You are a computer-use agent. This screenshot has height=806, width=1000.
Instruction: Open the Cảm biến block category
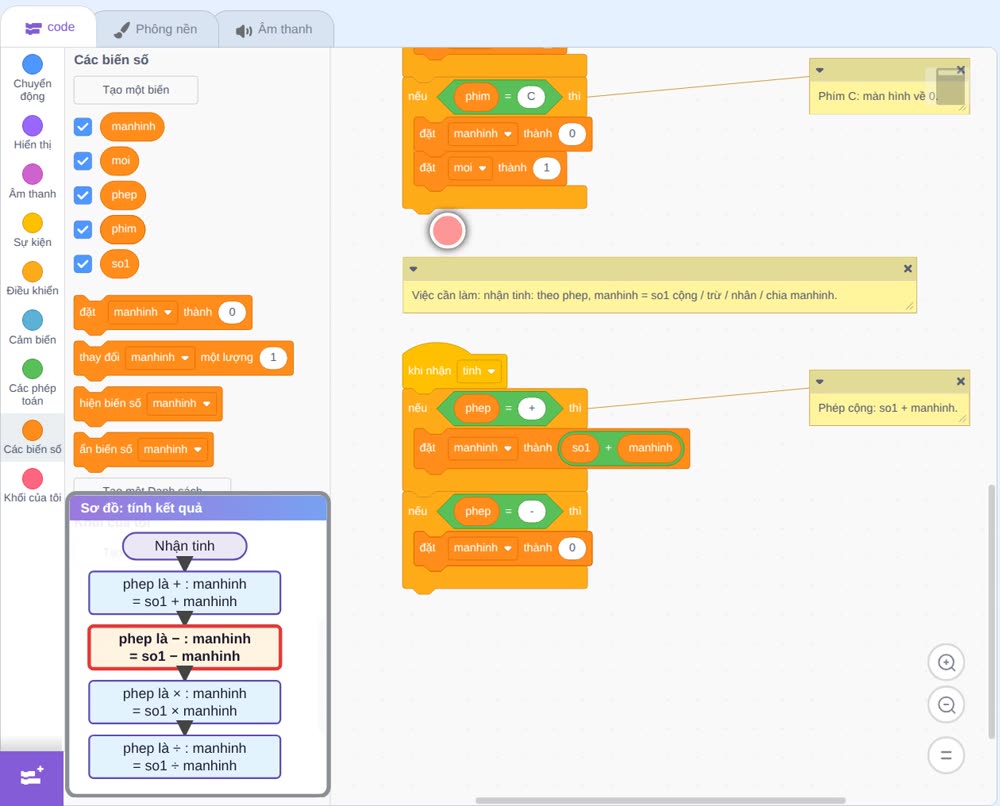[32, 327]
